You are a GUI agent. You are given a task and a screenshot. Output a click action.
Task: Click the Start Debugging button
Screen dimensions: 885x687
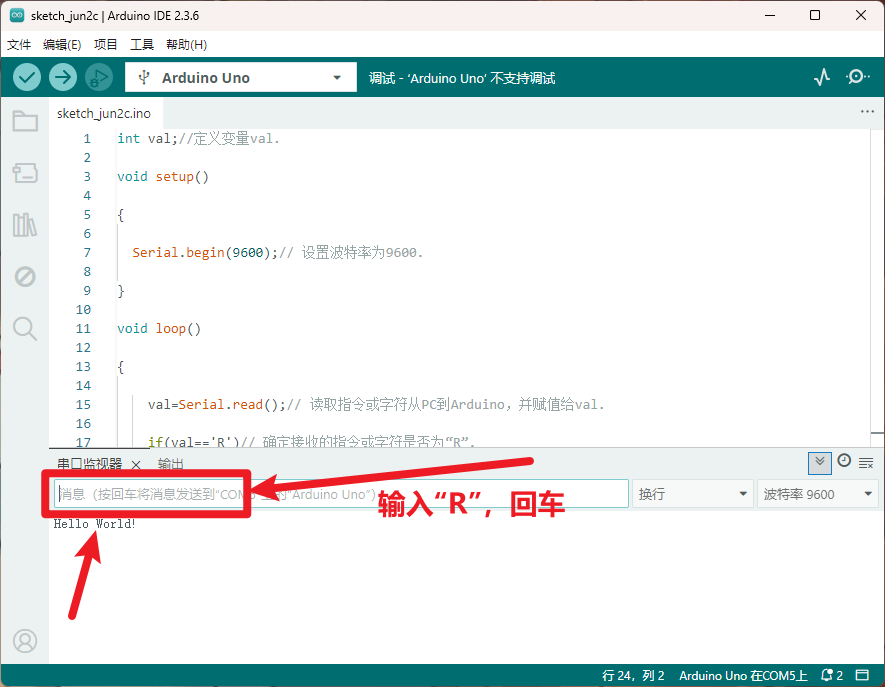99,77
